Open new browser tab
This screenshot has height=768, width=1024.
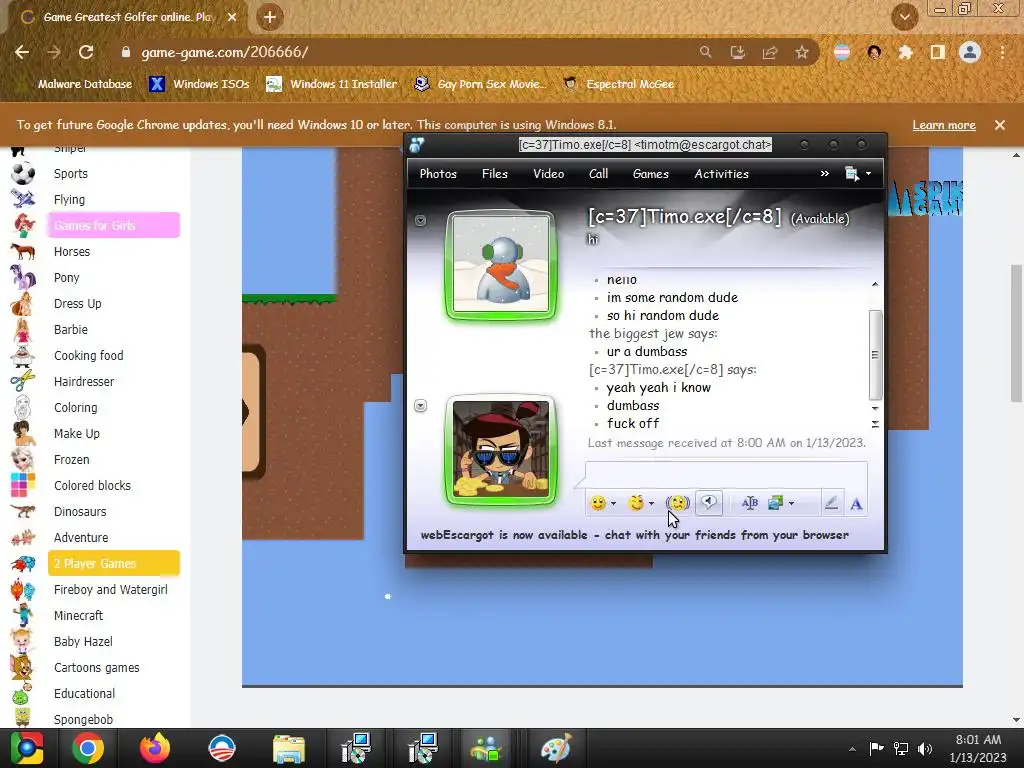click(x=270, y=17)
